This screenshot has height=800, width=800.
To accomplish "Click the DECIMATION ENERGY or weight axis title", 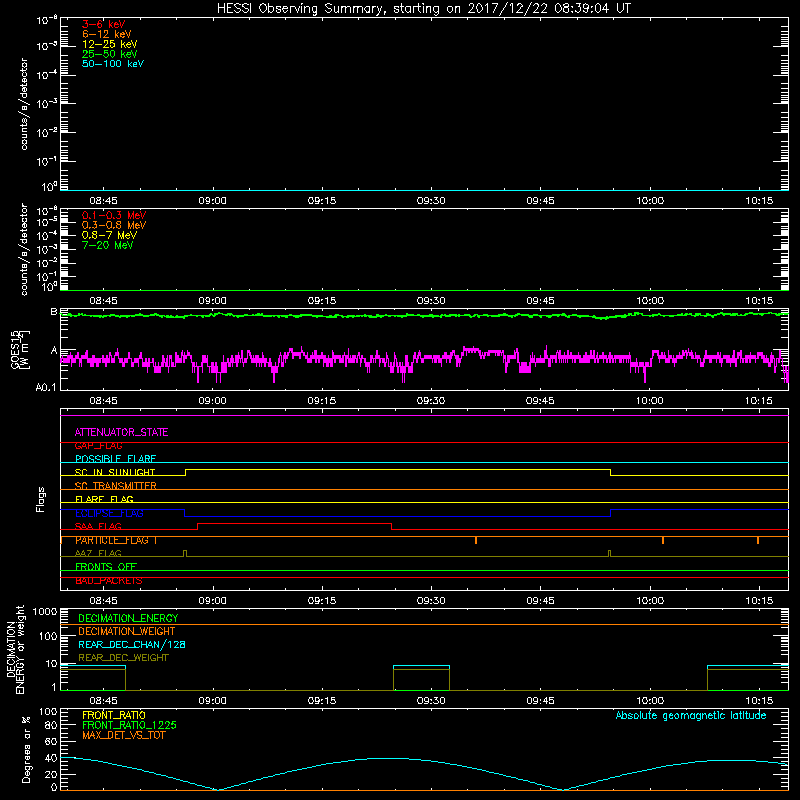I will 15,649.
